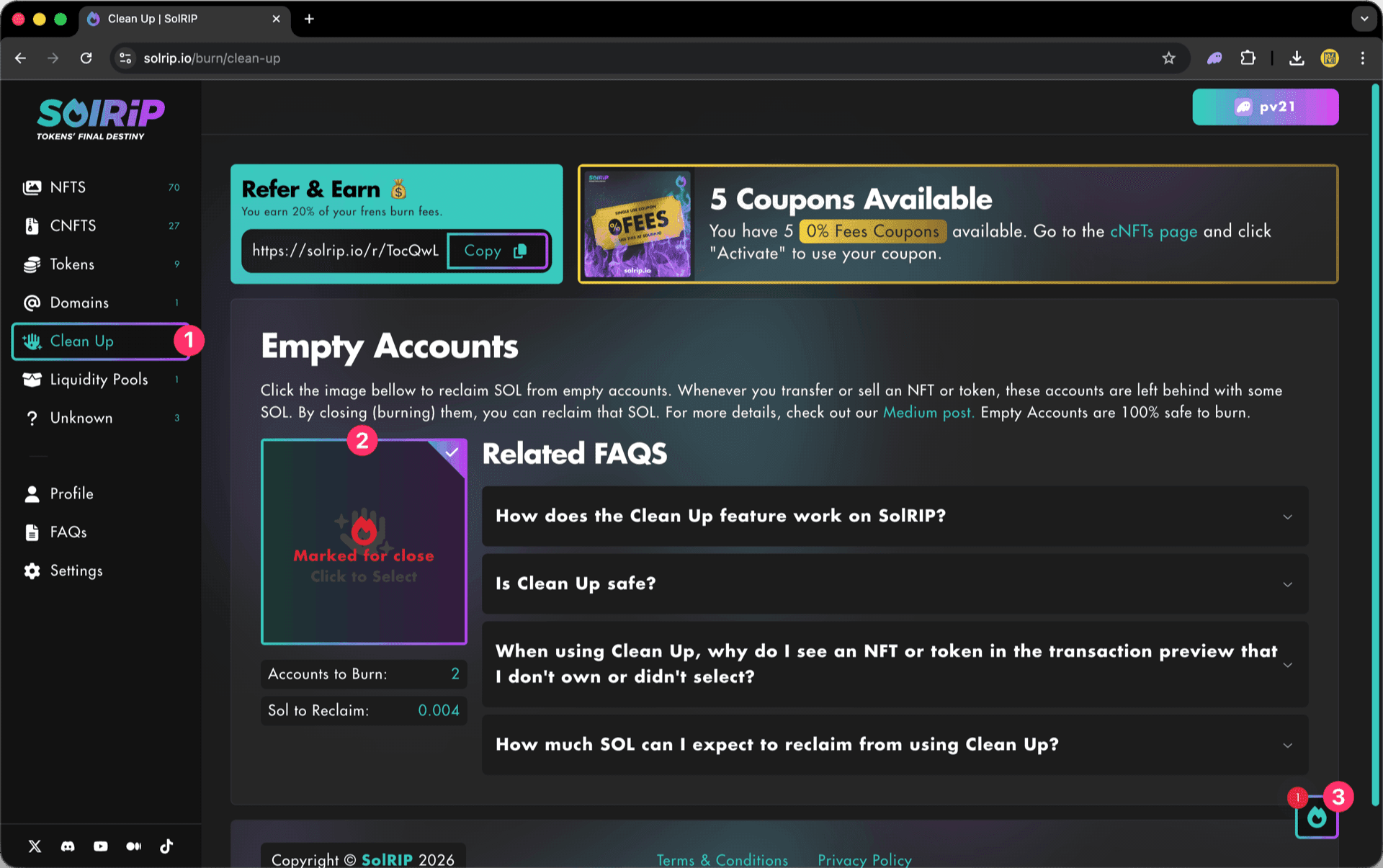Expand "How much SOL can I expect" FAQ

point(895,745)
